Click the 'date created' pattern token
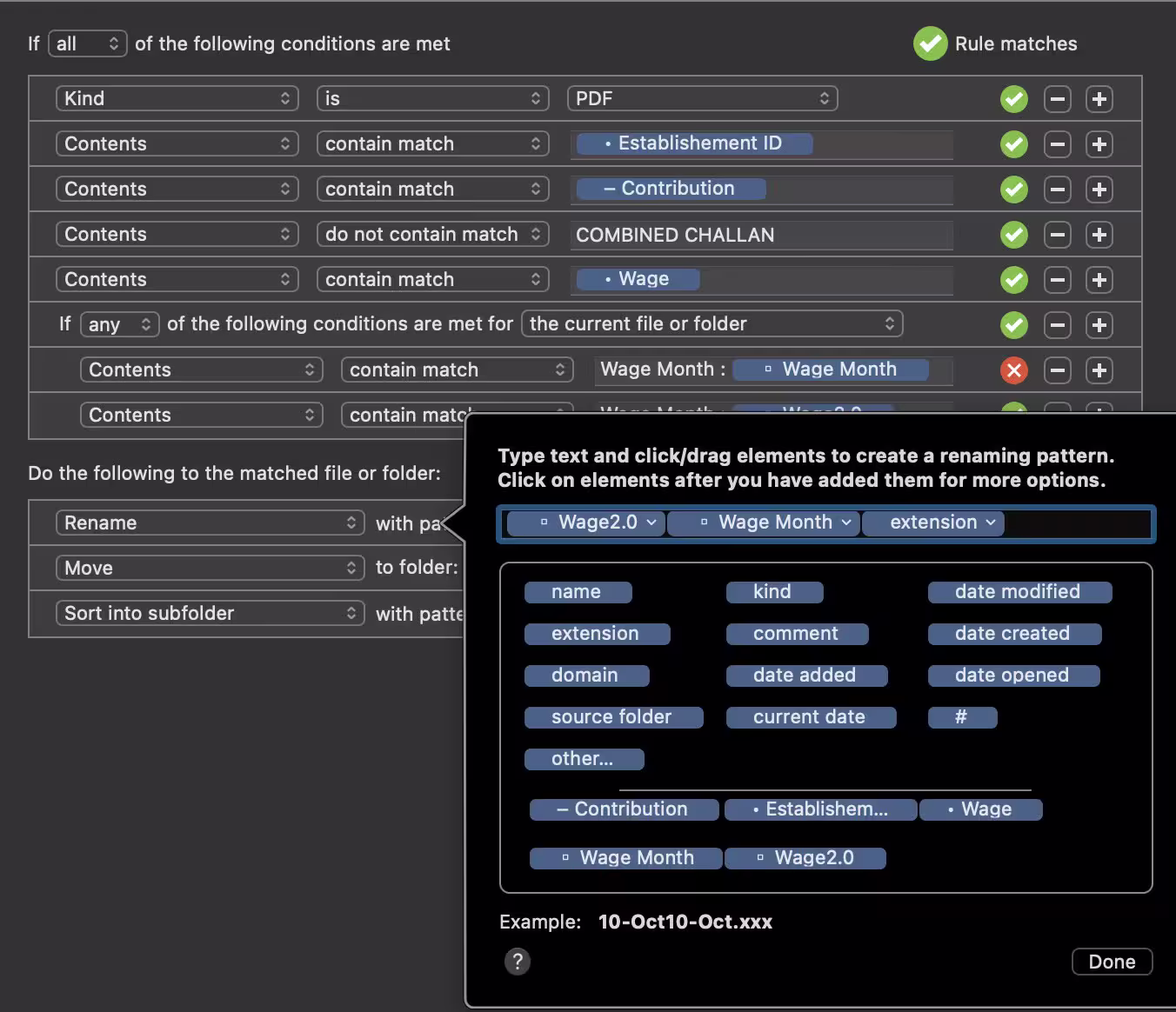The height and width of the screenshot is (1012, 1176). (x=1014, y=634)
